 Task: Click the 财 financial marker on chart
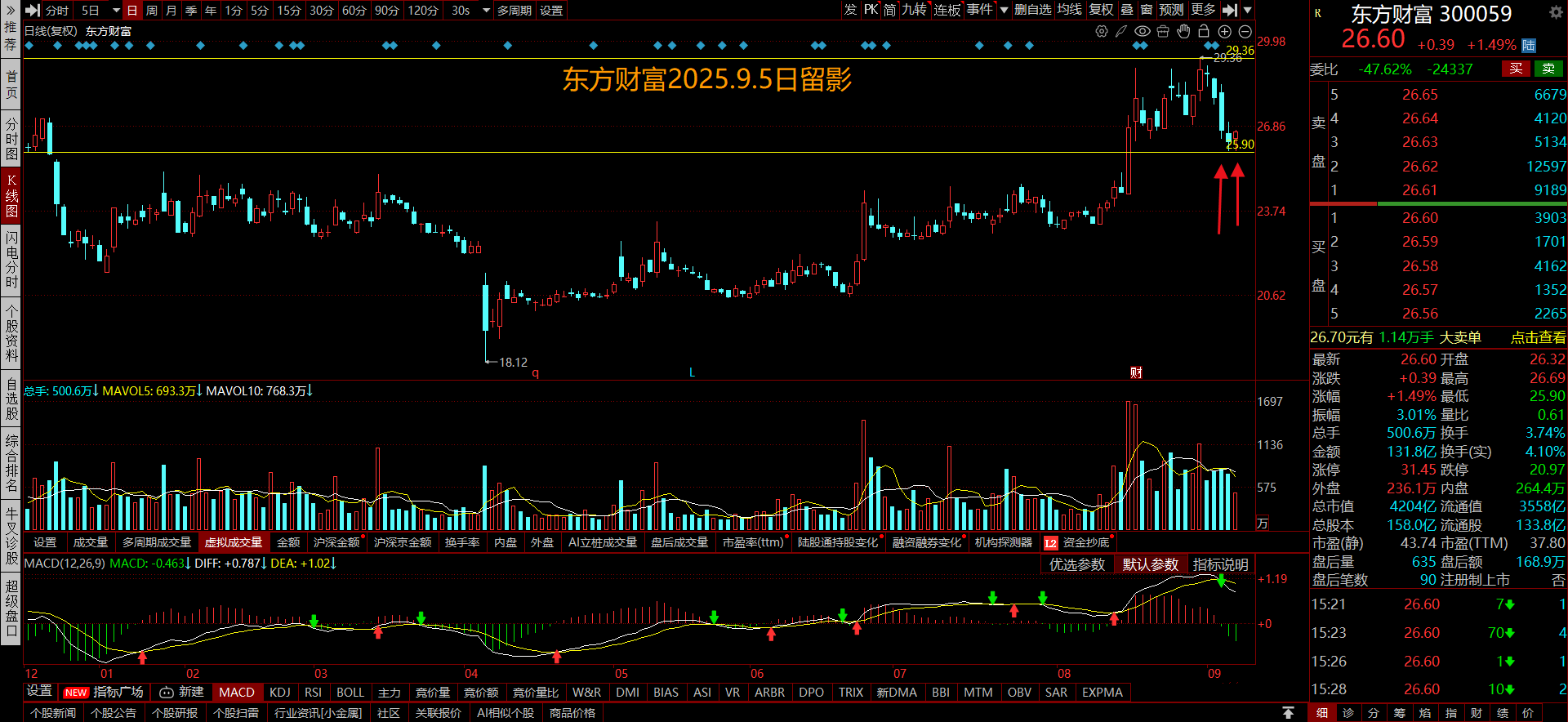(x=1136, y=372)
